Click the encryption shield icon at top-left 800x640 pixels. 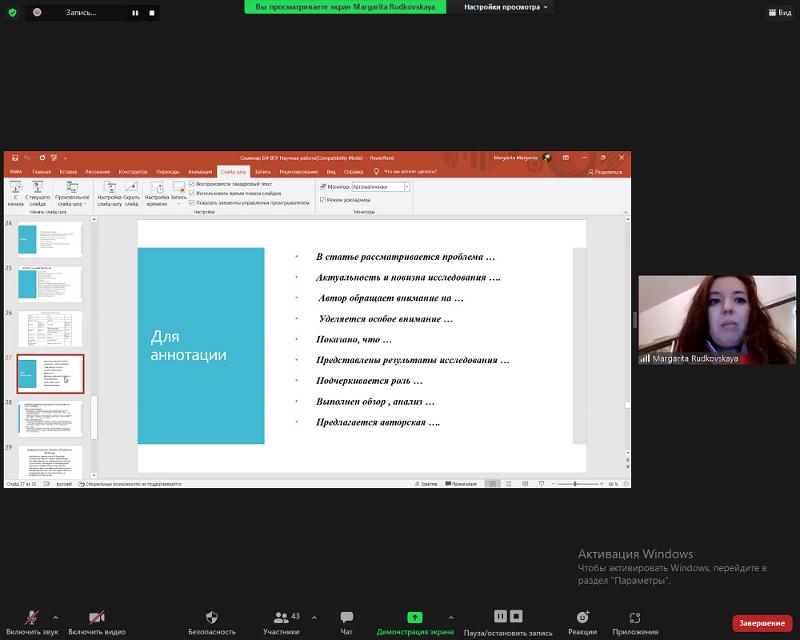[x=10, y=12]
